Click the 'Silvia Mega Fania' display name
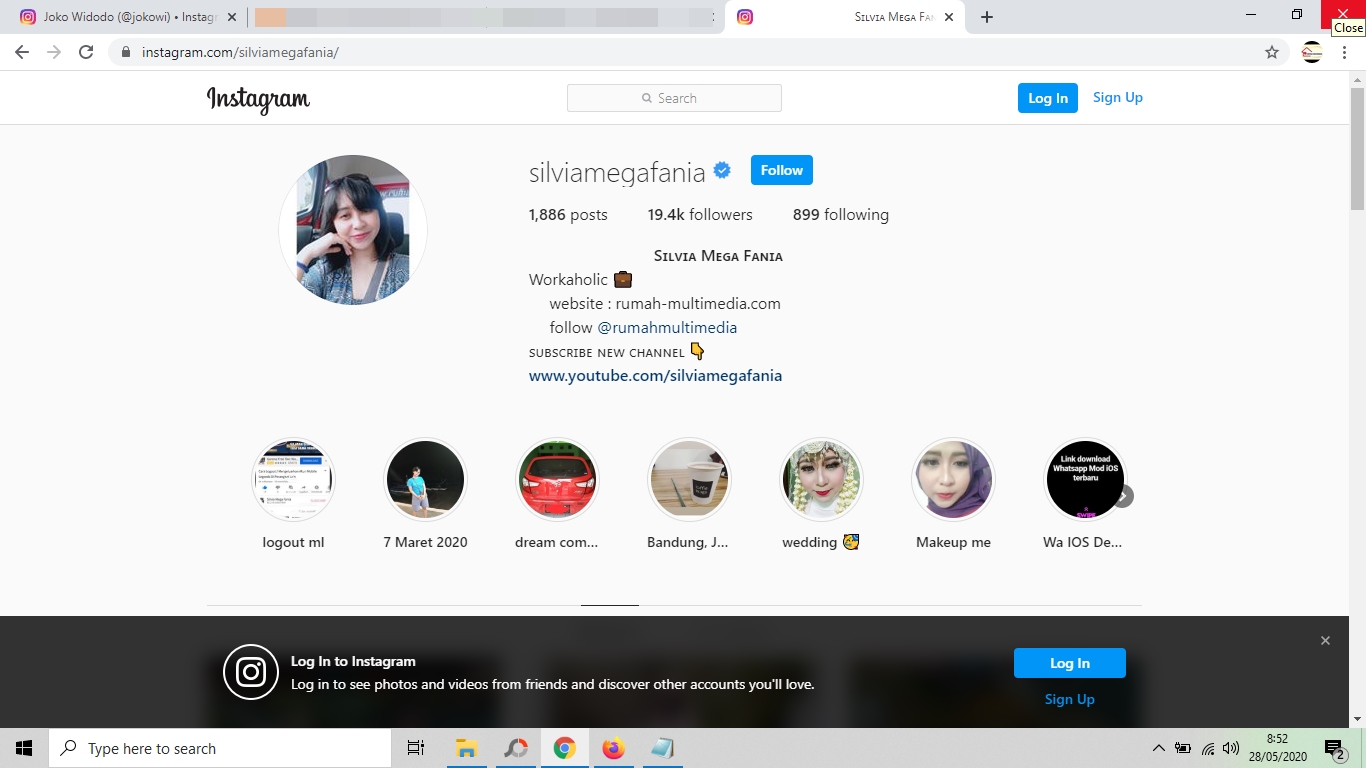 point(718,256)
